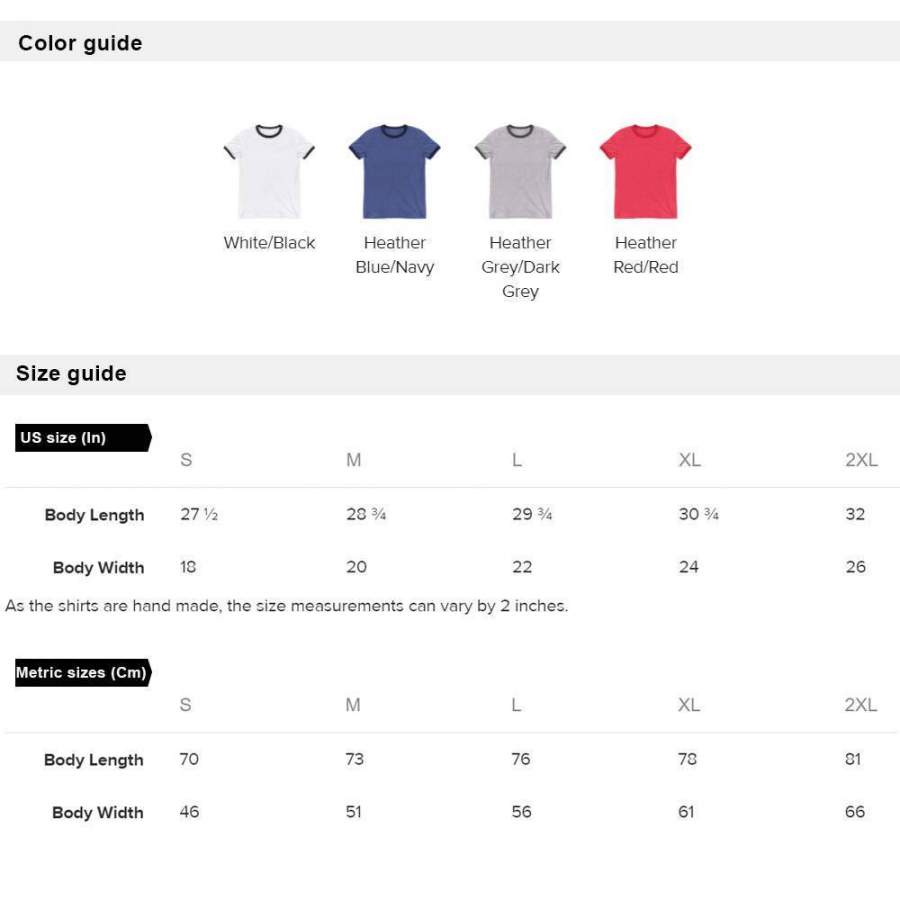Click Body Width row label in Metric table
Viewport: 900px width, 900px height.
pyautogui.click(x=98, y=813)
